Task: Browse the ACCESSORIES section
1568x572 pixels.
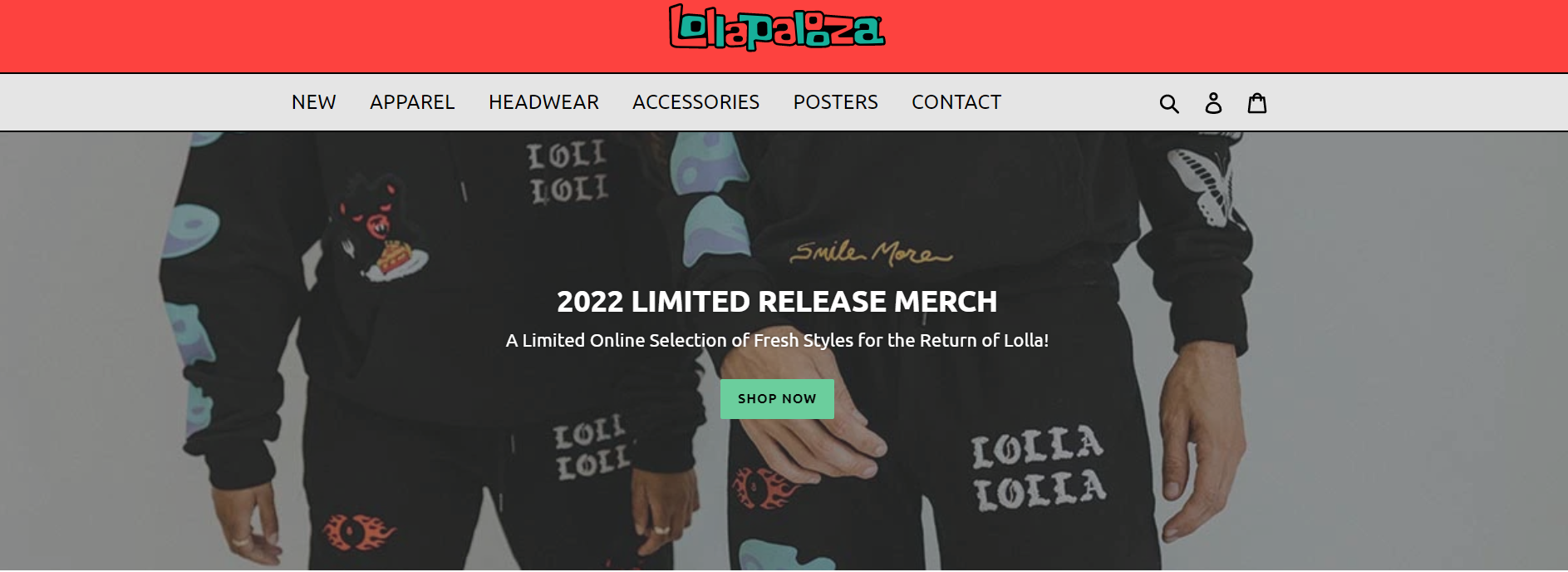Action: pyautogui.click(x=696, y=102)
